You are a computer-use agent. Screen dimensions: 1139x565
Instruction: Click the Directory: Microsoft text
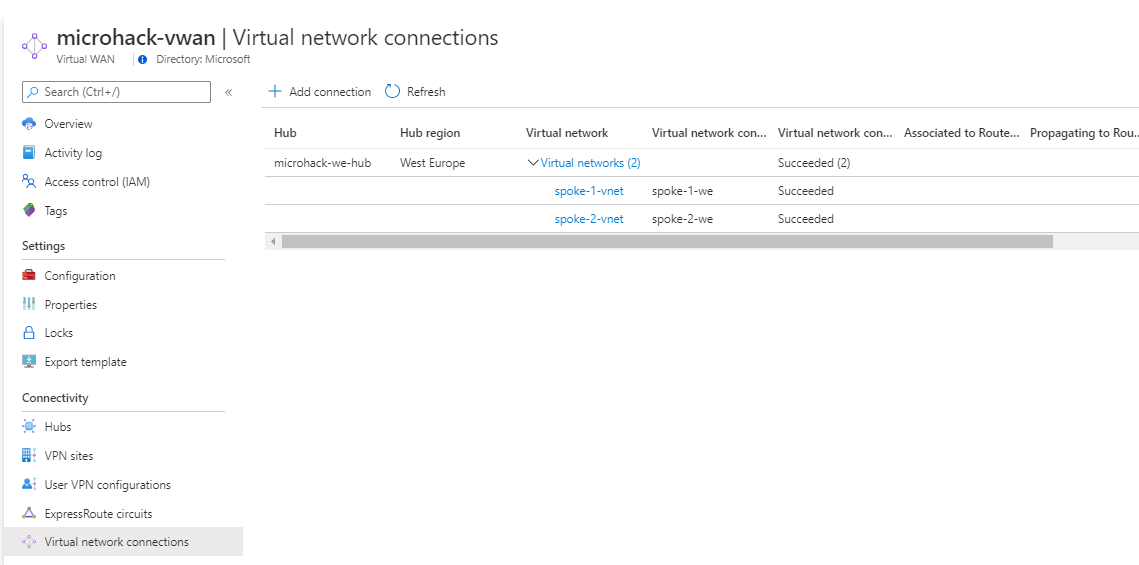(x=203, y=60)
